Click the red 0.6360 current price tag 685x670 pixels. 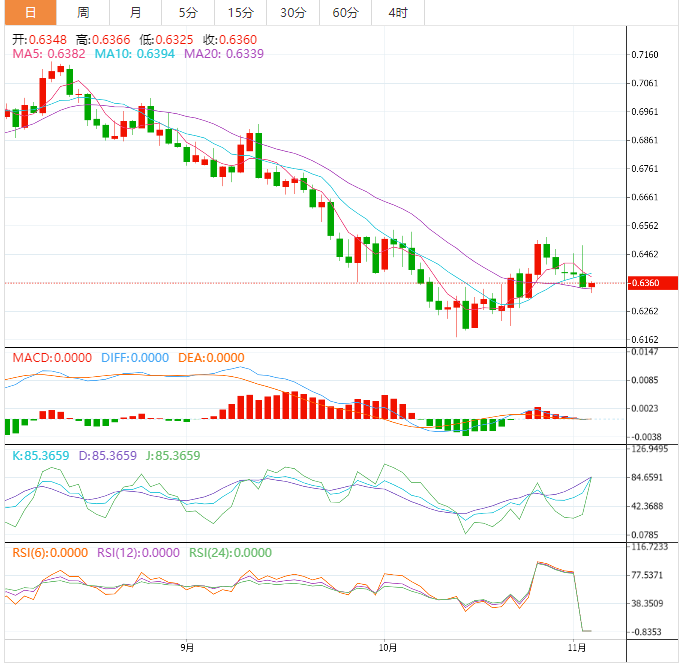tap(653, 283)
